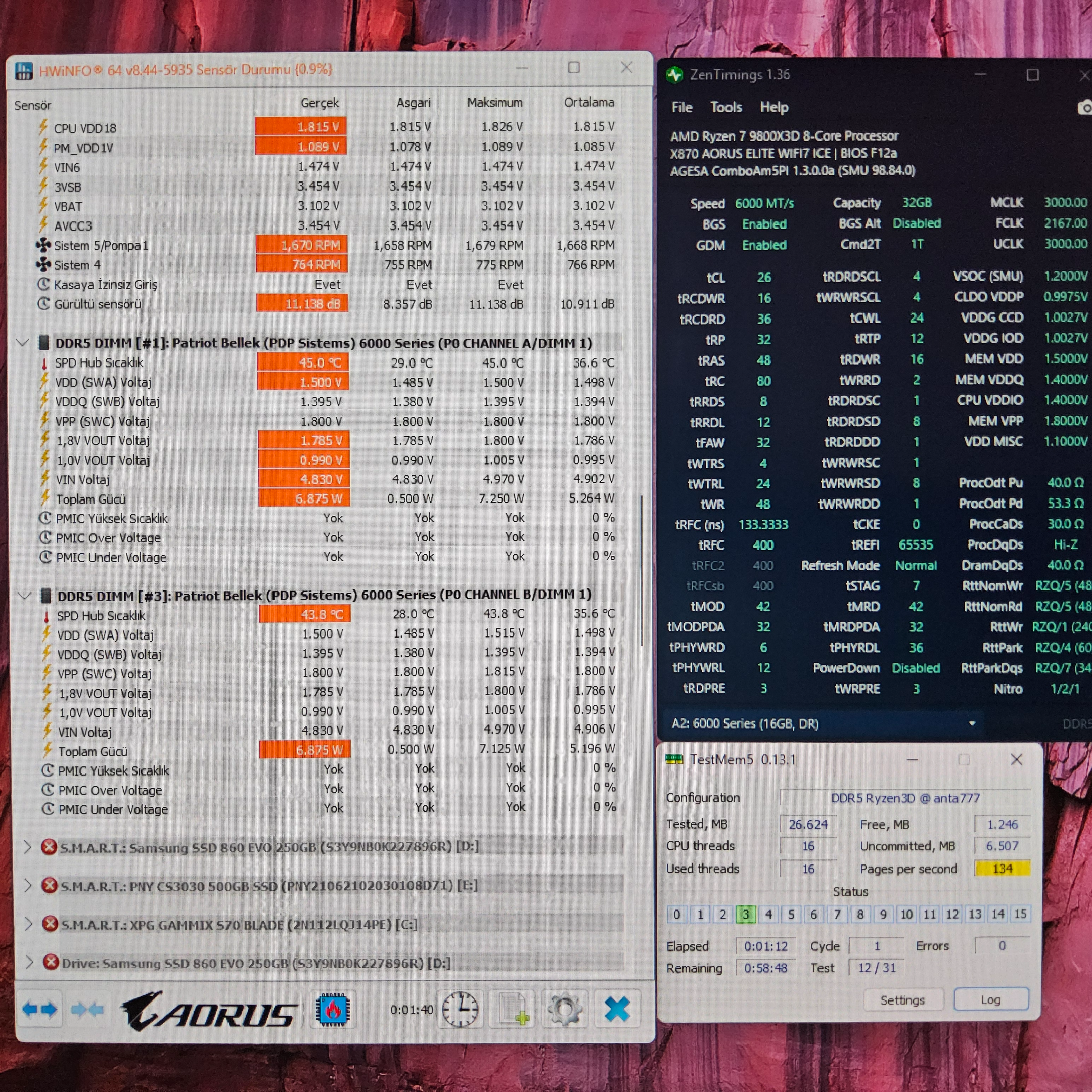Screen dimensions: 1092x1092
Task: Click the Gürültü sensörü current value 11.138 dB
Action: click(x=302, y=303)
